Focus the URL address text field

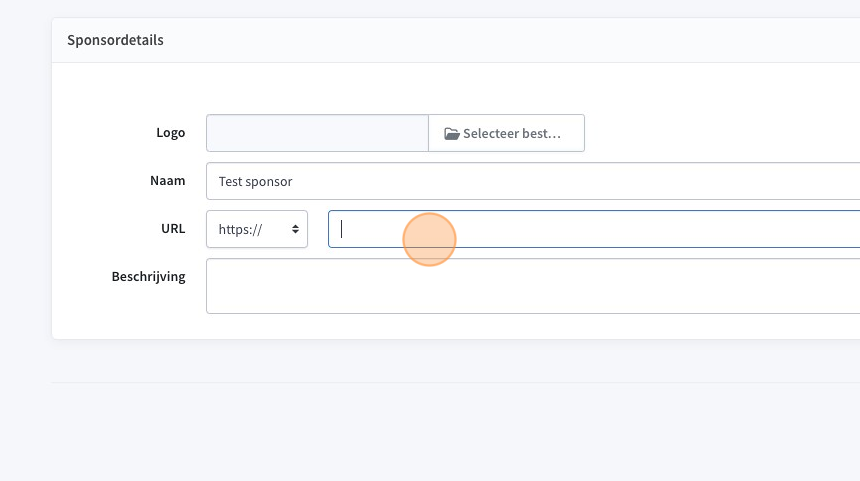tap(594, 229)
